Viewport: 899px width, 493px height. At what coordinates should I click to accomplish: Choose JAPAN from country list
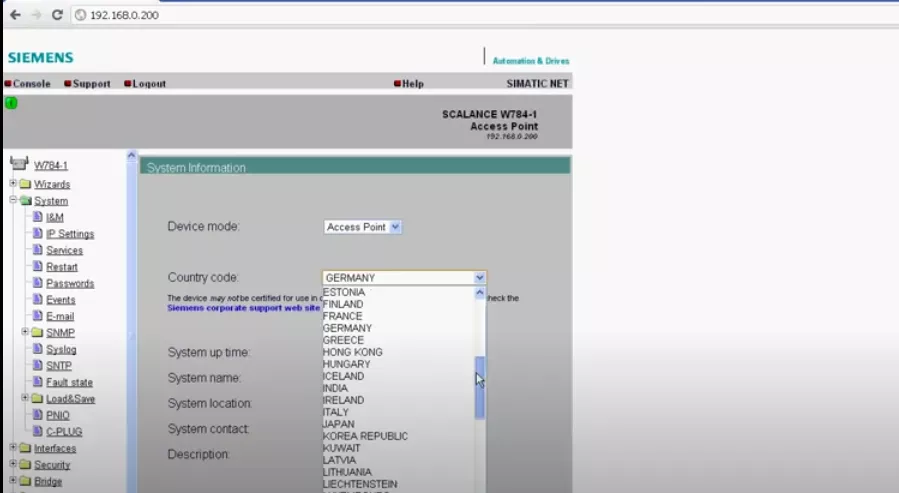[338, 424]
